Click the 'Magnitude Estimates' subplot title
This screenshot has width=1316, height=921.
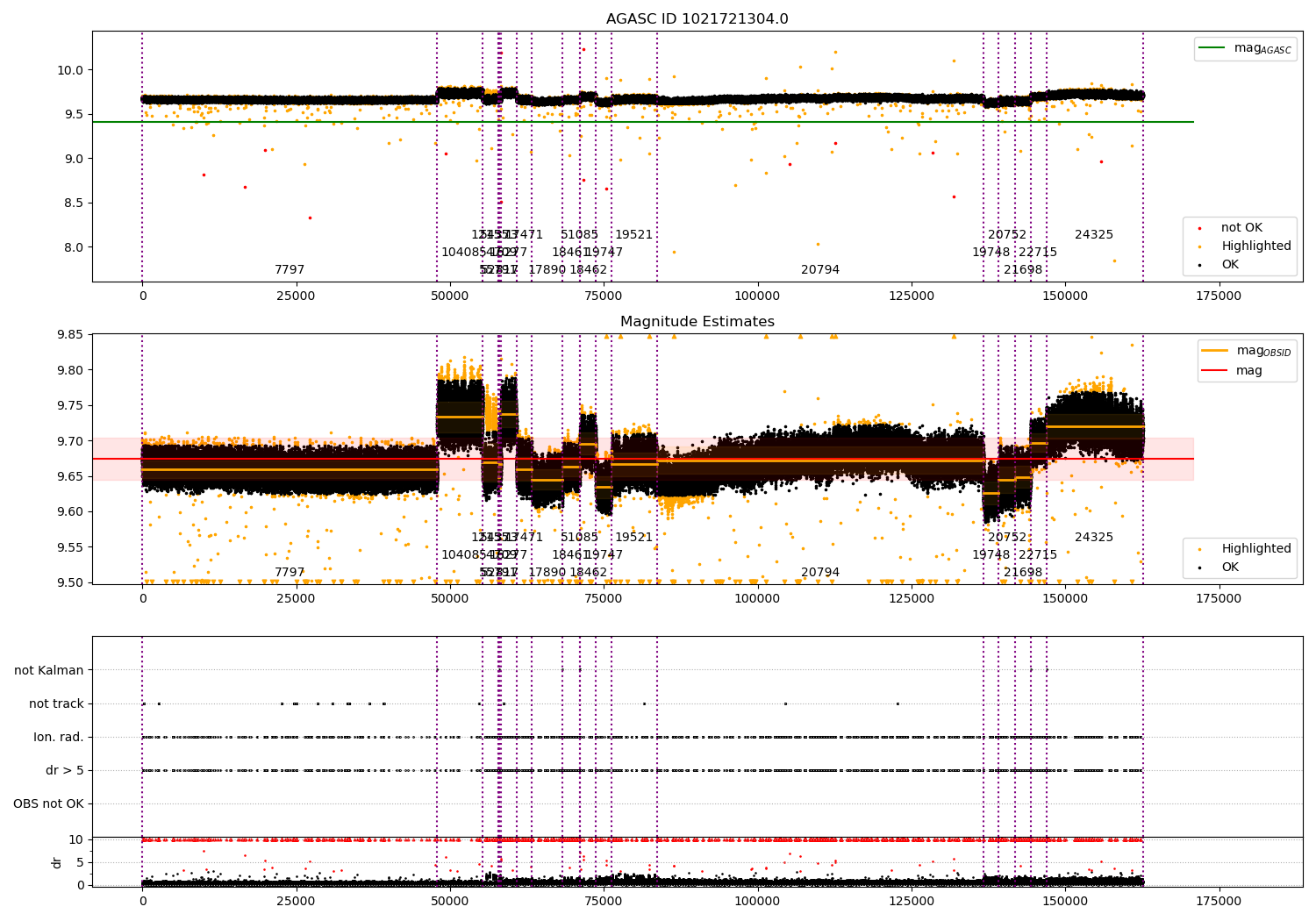pos(697,322)
